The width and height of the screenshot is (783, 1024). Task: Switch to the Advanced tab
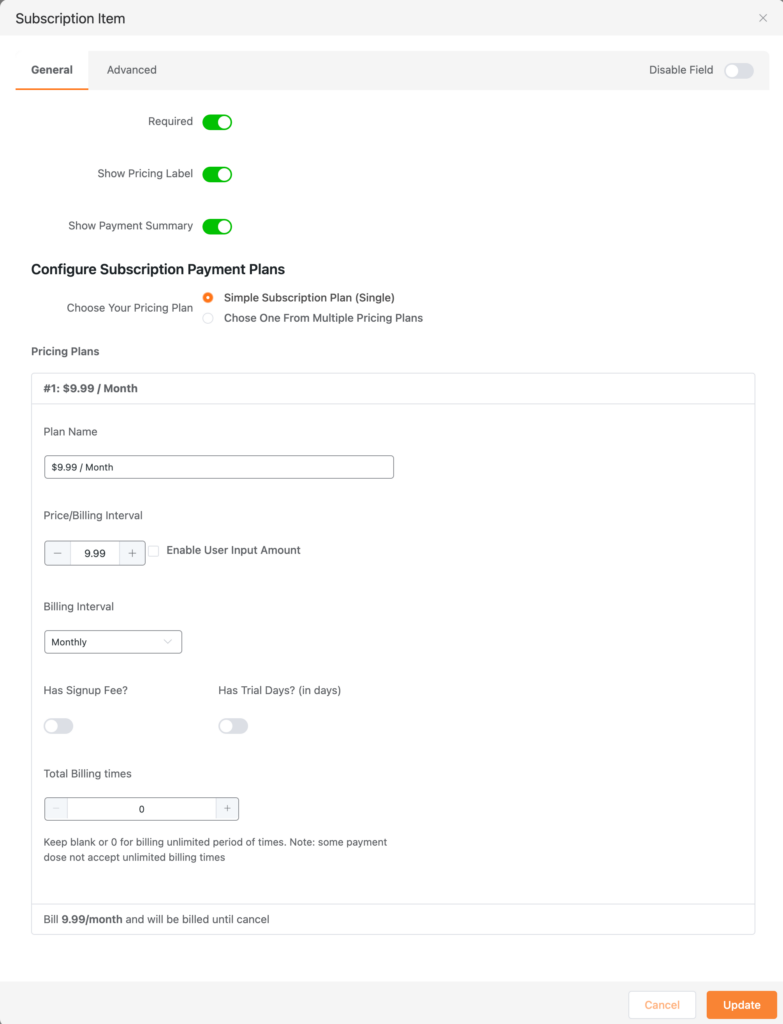pos(132,70)
